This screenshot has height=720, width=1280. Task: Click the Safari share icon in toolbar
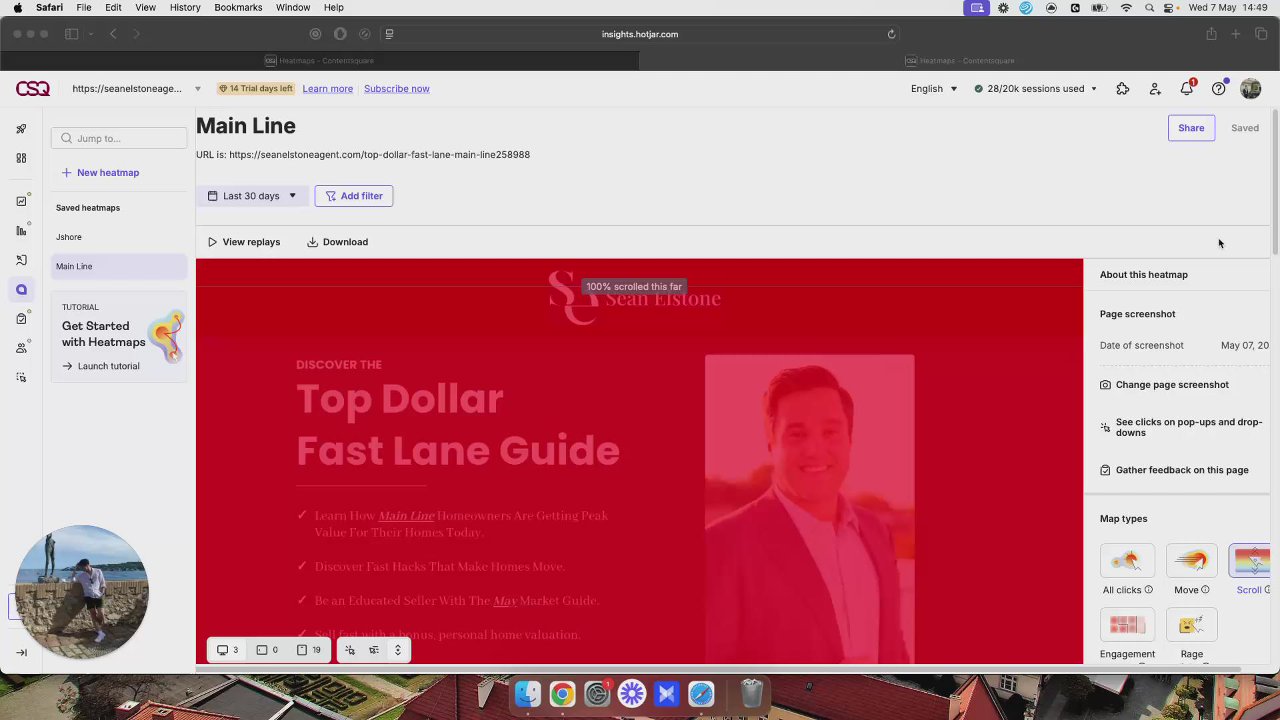click(1211, 34)
